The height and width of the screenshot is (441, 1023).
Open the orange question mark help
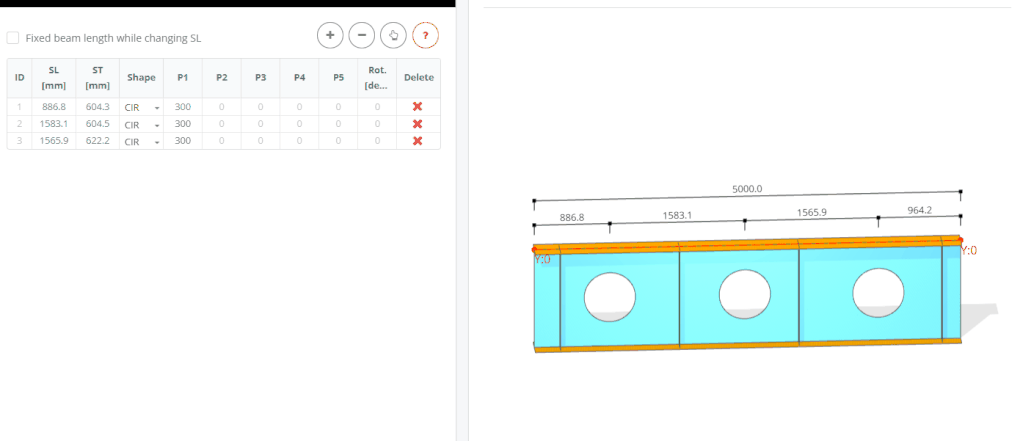425,35
